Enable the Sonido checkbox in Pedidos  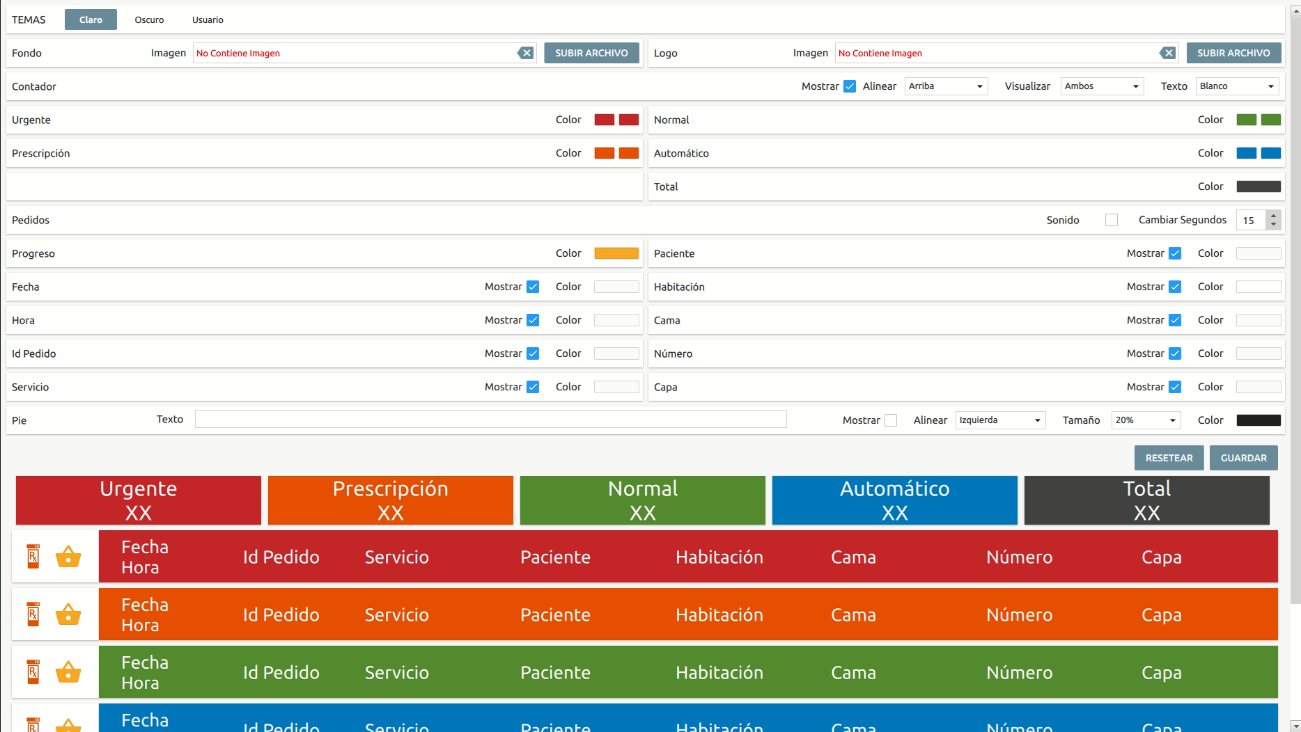click(x=1110, y=219)
